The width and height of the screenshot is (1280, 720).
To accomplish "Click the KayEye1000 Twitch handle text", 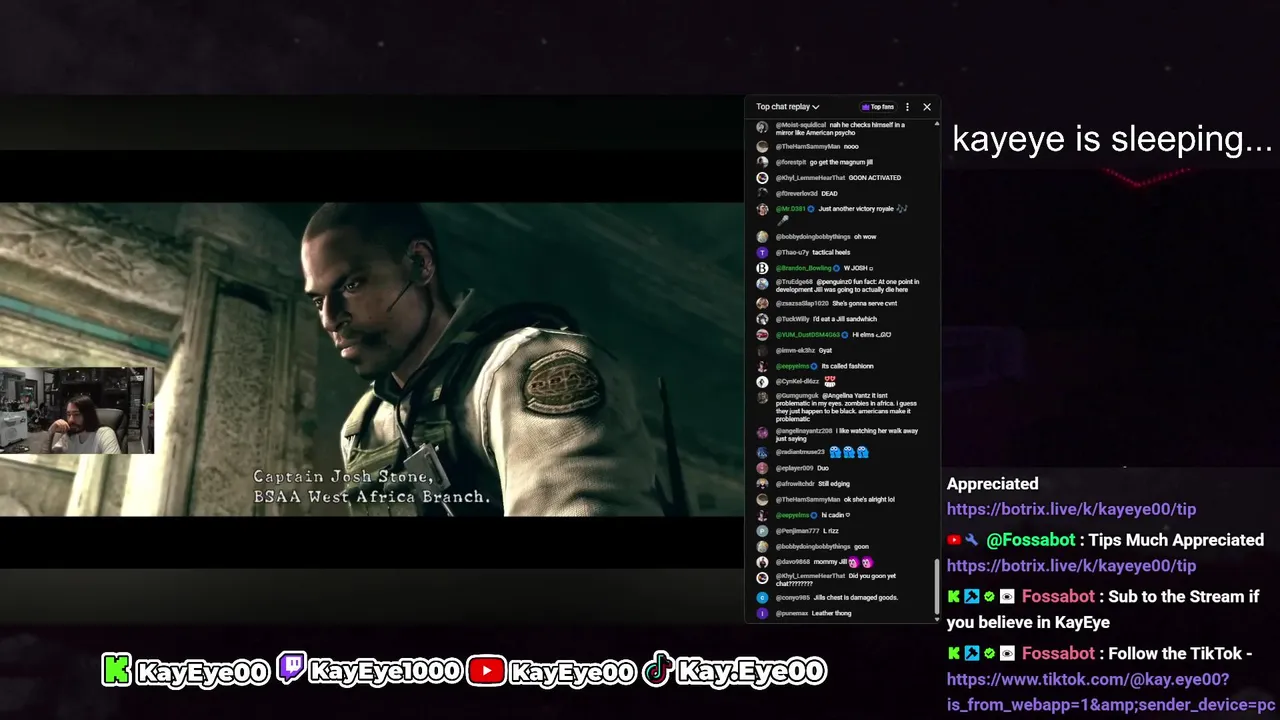I will (385, 672).
